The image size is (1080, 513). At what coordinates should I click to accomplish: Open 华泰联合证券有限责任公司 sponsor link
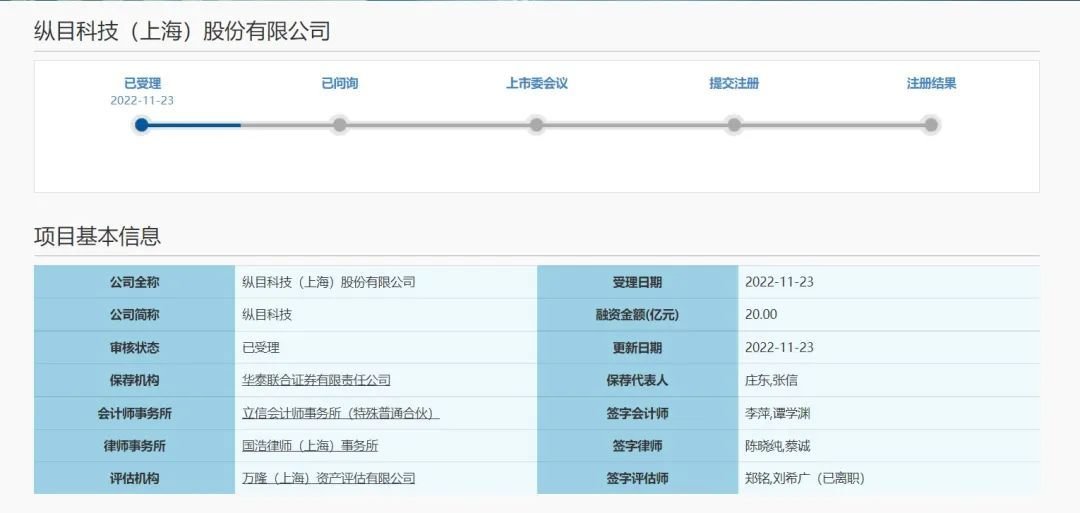(x=316, y=380)
